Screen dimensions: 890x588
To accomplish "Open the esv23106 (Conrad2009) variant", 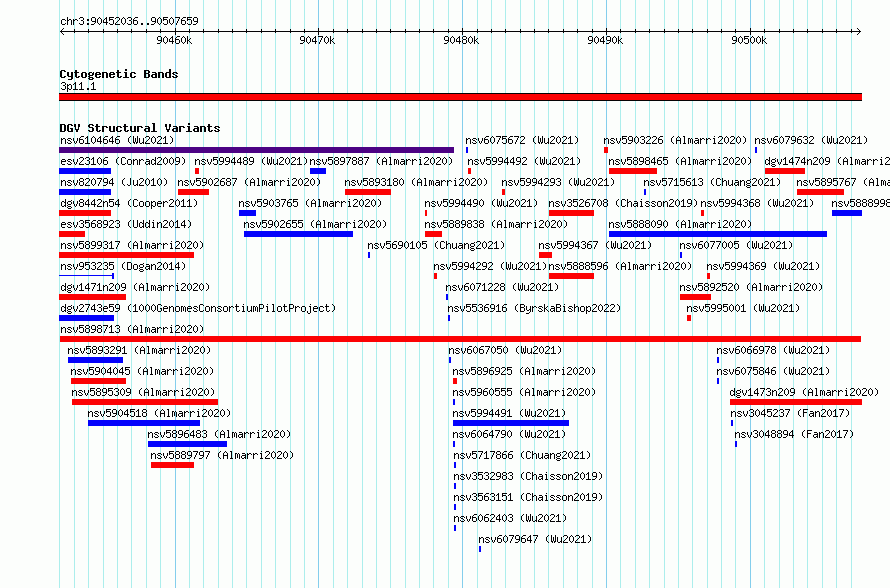I will [x=123, y=161].
